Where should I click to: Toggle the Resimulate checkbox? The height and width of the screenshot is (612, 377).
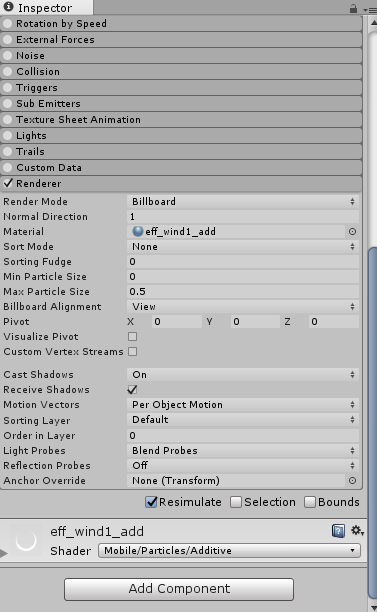pyautogui.click(x=151, y=502)
